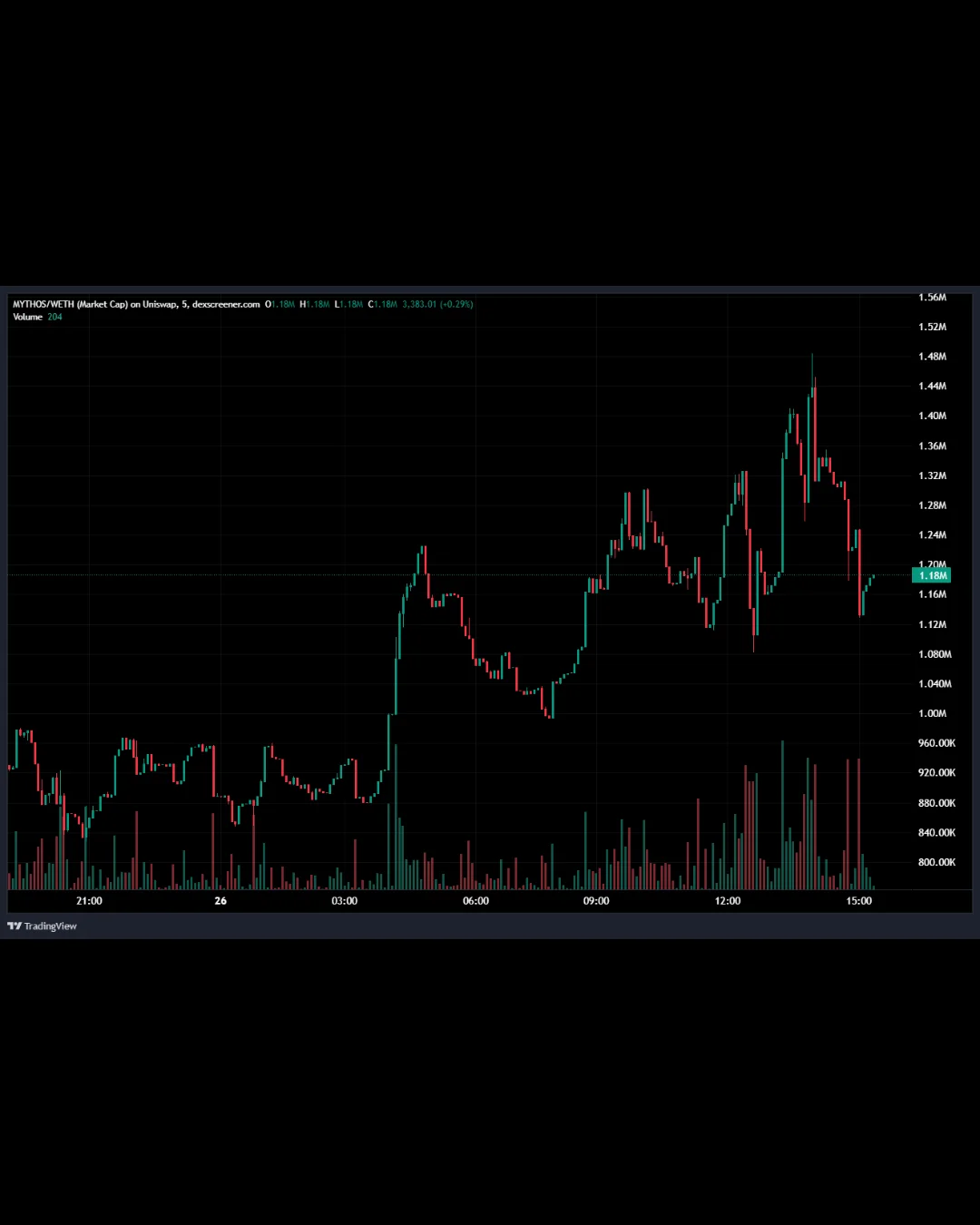Viewport: 980px width, 1225px height.
Task: Click the 1.44M price axis label
Action: (x=932, y=386)
